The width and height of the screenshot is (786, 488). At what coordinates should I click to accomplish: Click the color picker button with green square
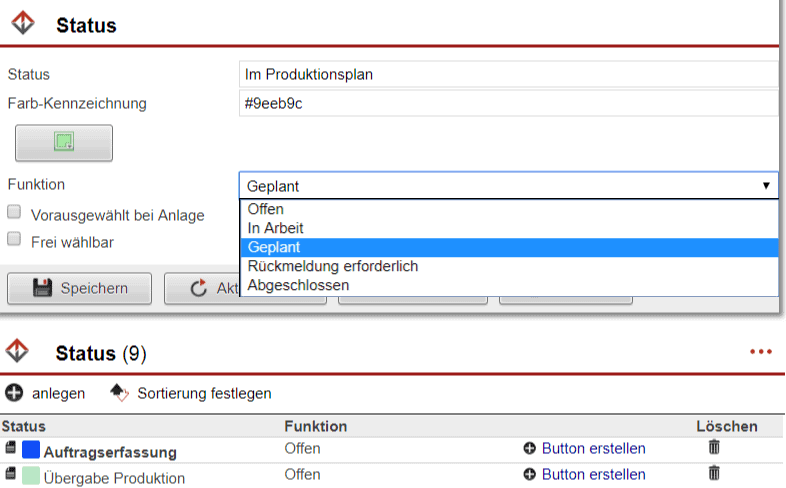(64, 143)
